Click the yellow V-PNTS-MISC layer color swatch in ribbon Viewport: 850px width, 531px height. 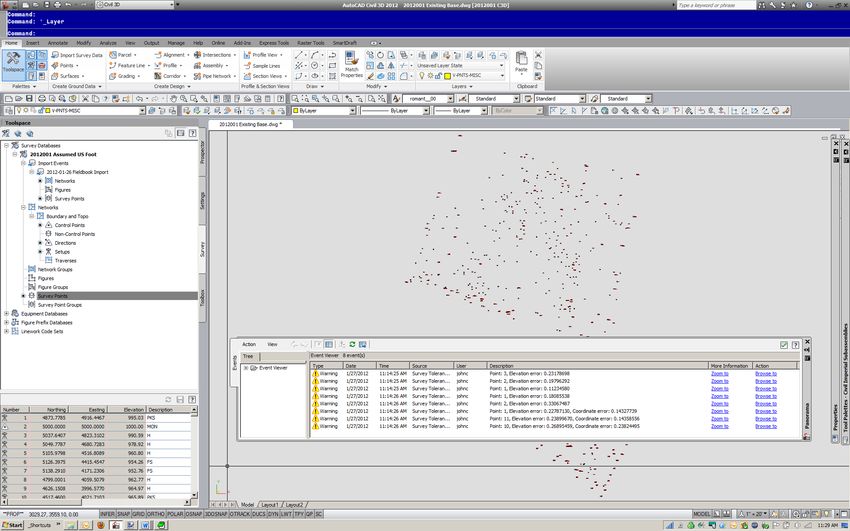point(448,76)
